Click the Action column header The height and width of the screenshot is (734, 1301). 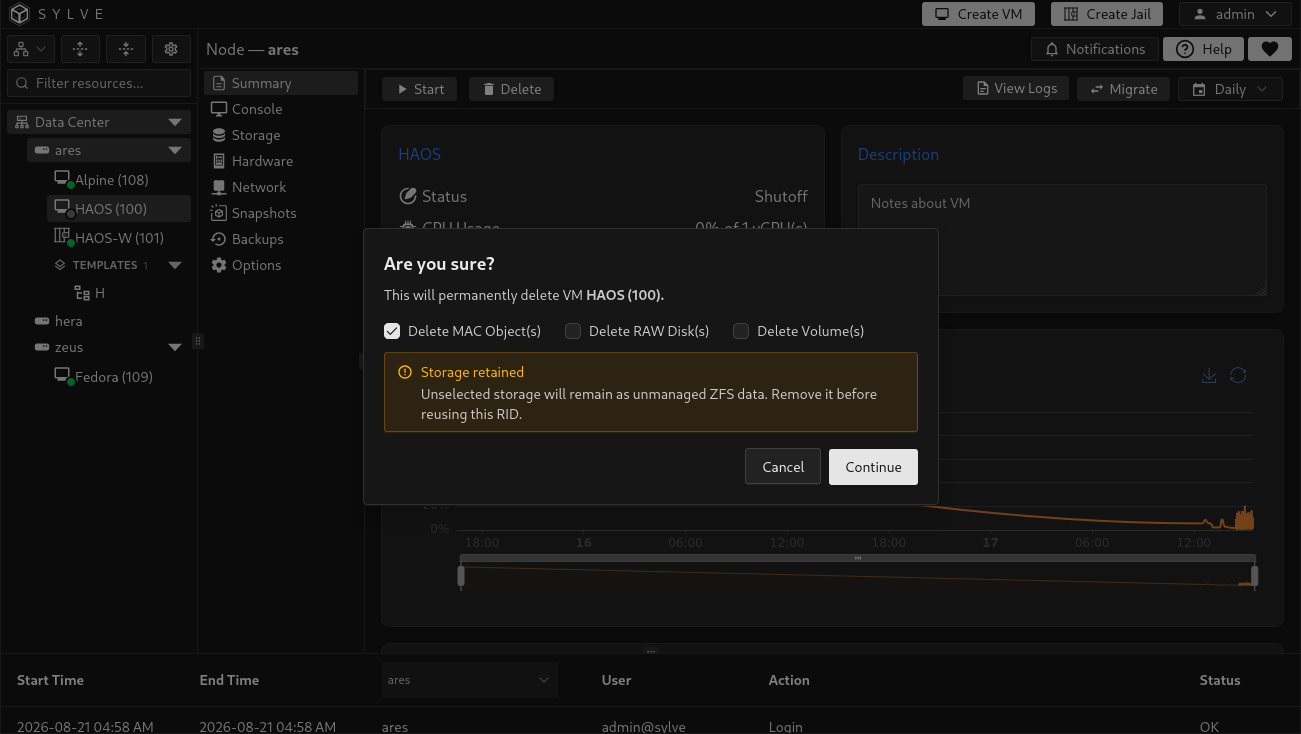pyautogui.click(x=789, y=680)
